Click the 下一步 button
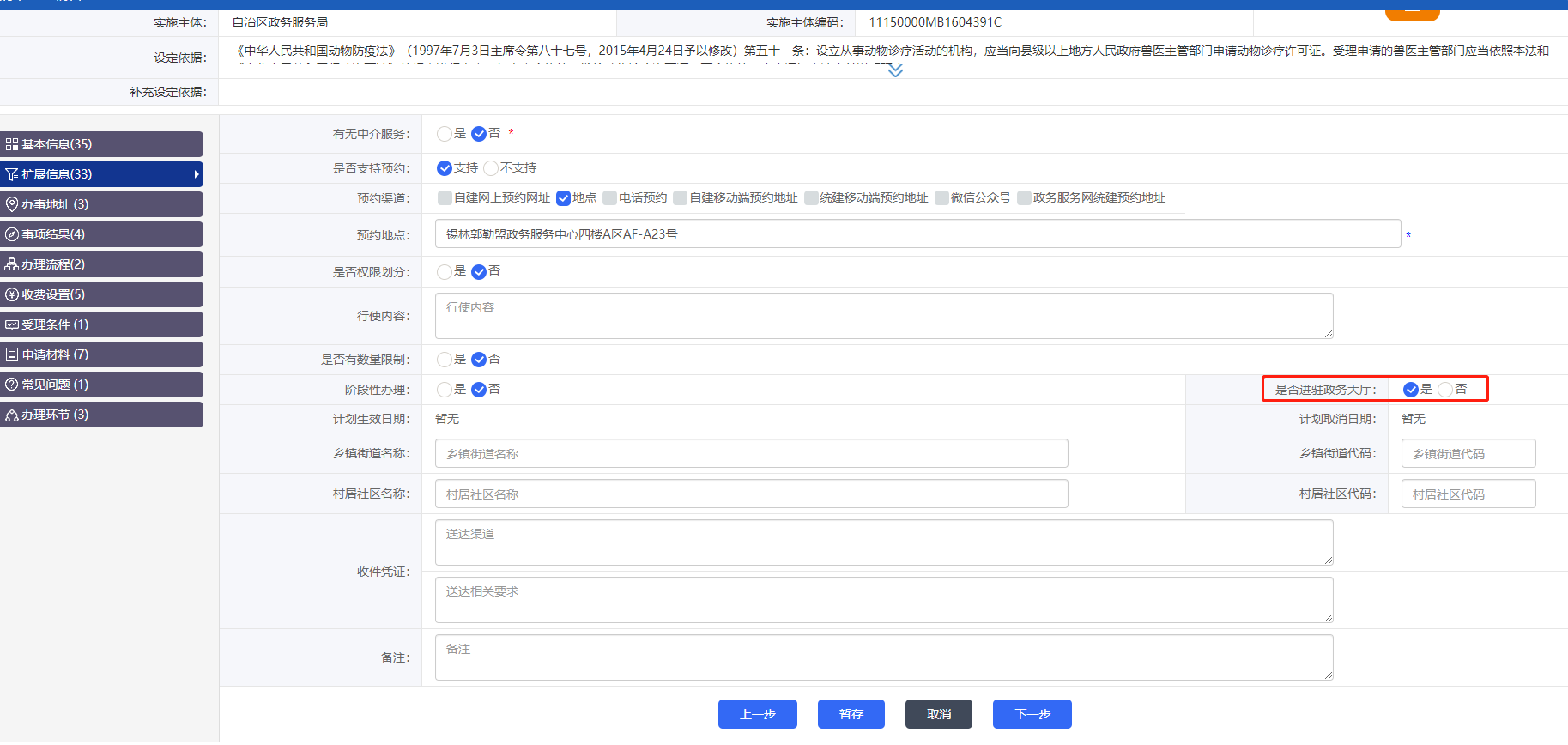This screenshot has width=1568, height=745. pyautogui.click(x=1032, y=714)
